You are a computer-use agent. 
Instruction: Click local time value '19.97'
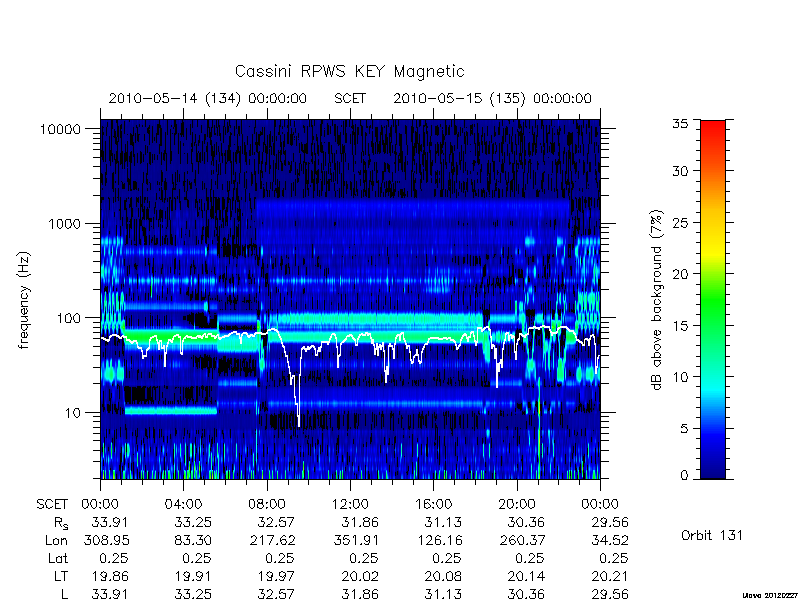pos(277,577)
